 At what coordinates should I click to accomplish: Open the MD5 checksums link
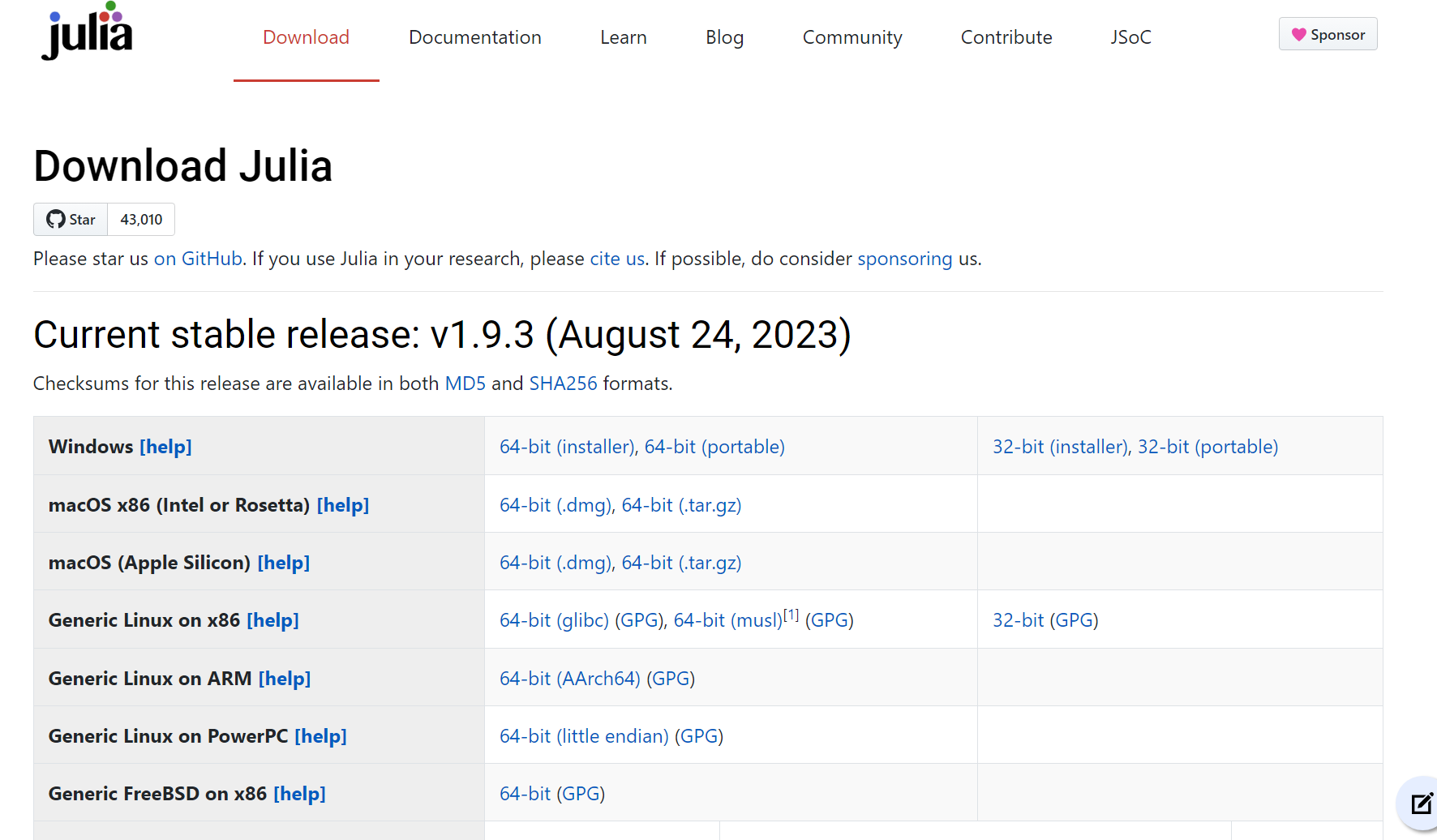point(465,384)
